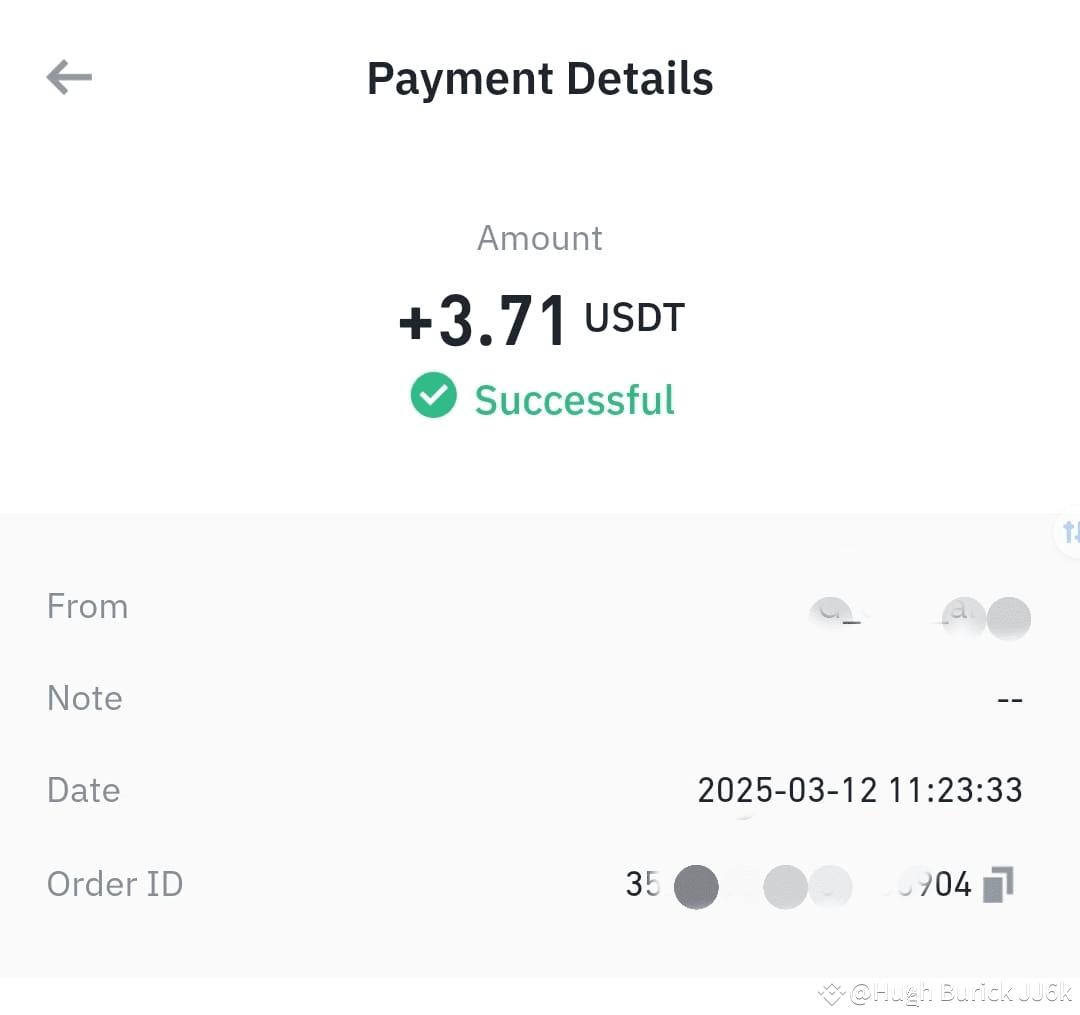Screen dimensions: 1080x1015
Task: Tap the Date row label
Action: pyautogui.click(x=83, y=790)
